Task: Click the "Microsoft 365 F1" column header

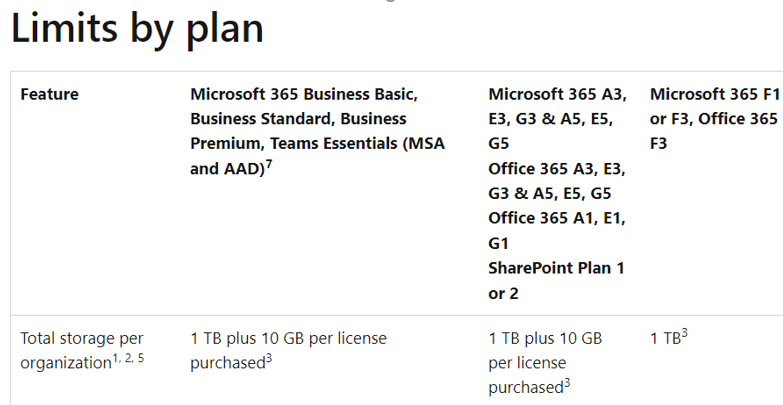Action: click(715, 94)
